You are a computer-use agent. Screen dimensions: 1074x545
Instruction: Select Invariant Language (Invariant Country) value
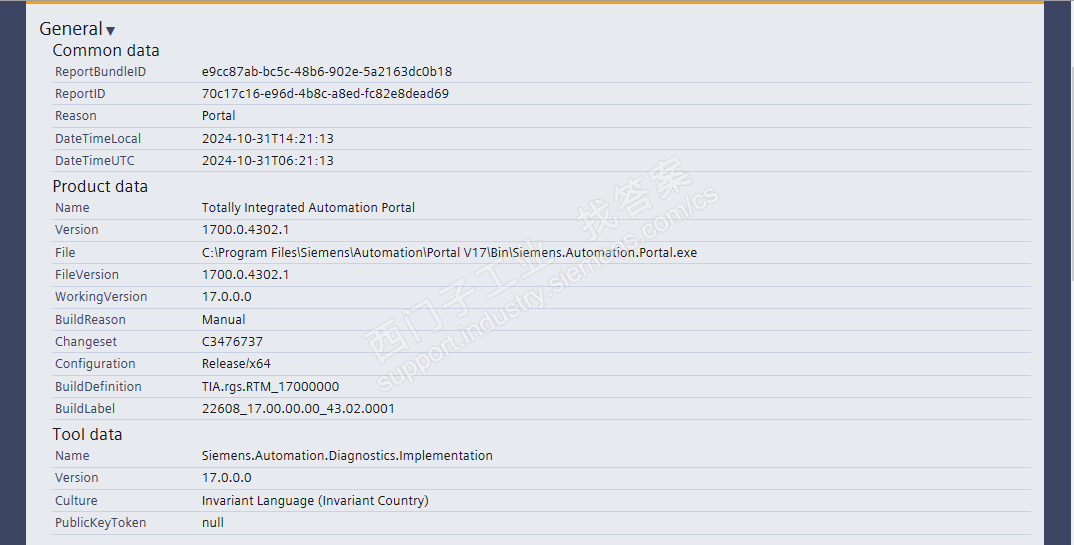click(x=315, y=500)
